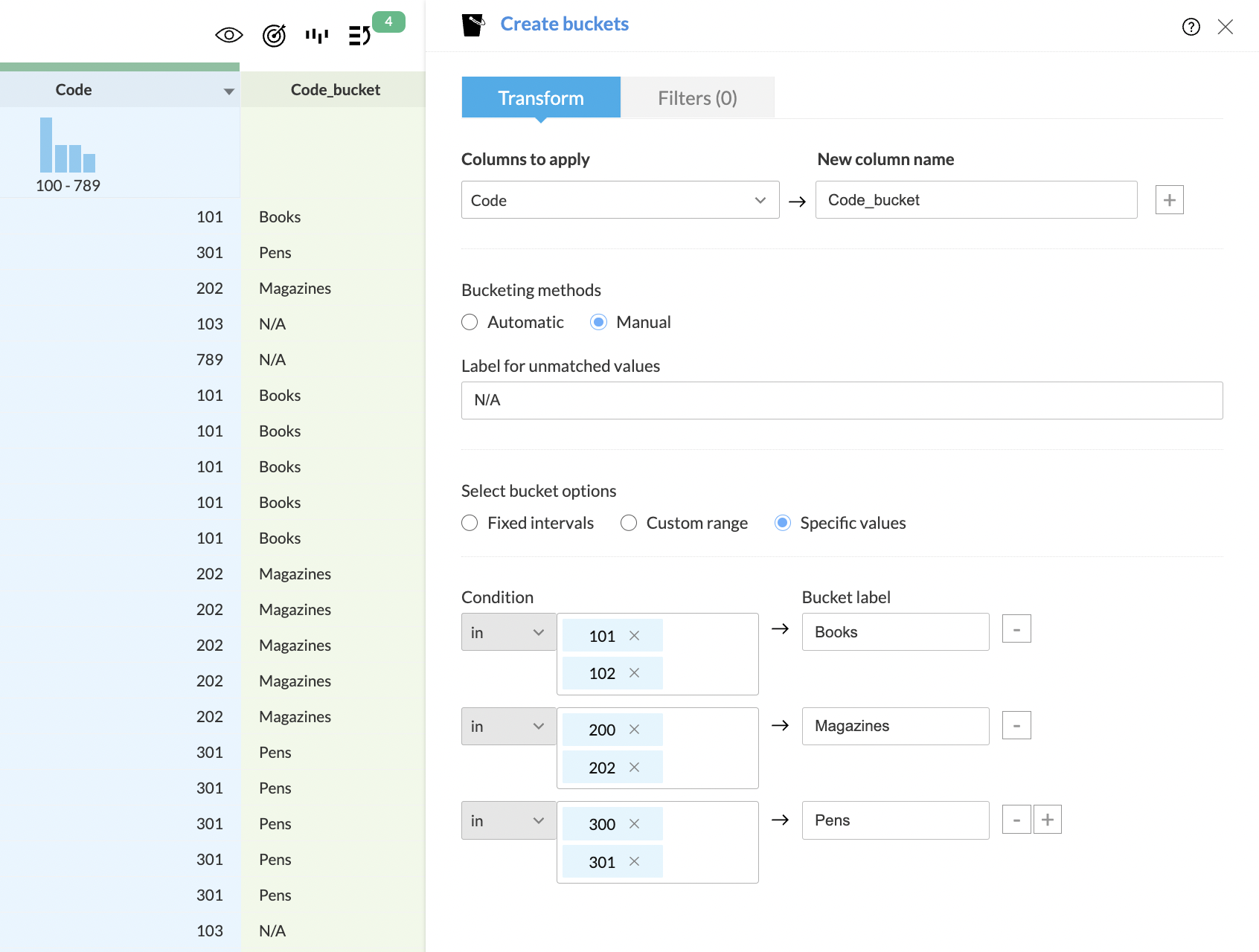Choose the Fixed intervals option

470,523
